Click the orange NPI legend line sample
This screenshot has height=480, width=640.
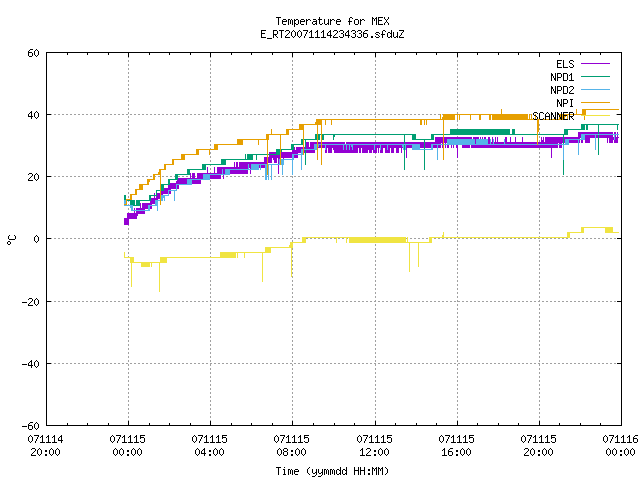pyautogui.click(x=595, y=103)
